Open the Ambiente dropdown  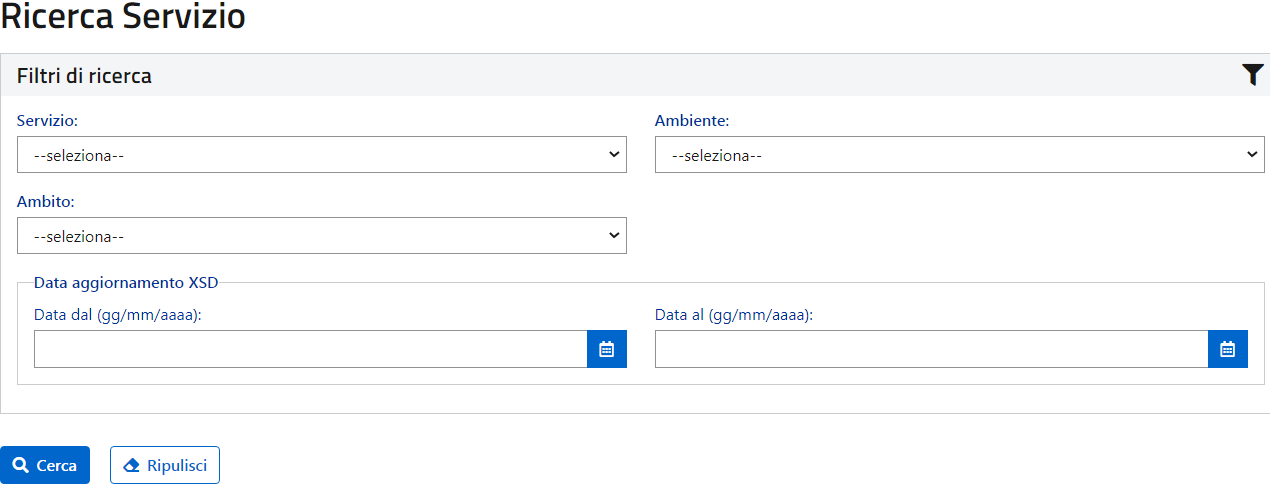(960, 155)
